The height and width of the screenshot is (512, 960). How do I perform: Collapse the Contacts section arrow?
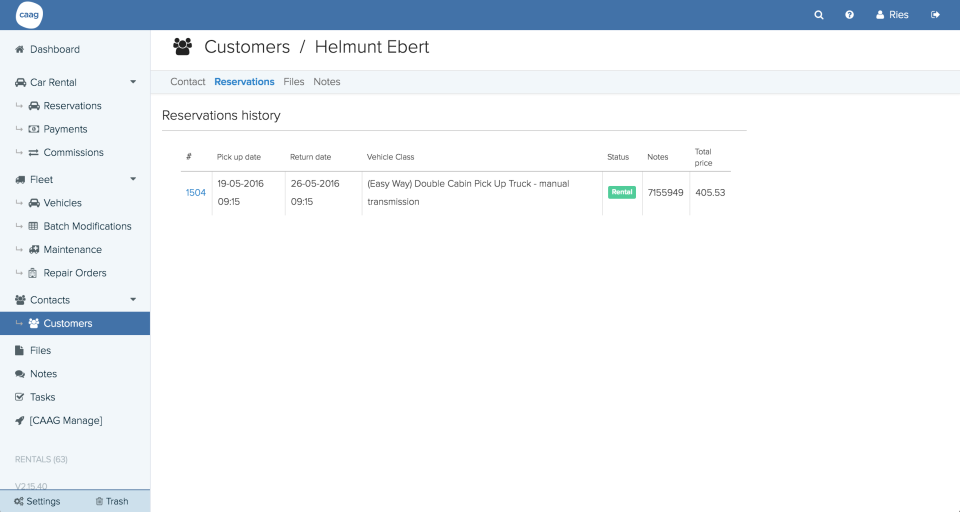click(x=133, y=300)
